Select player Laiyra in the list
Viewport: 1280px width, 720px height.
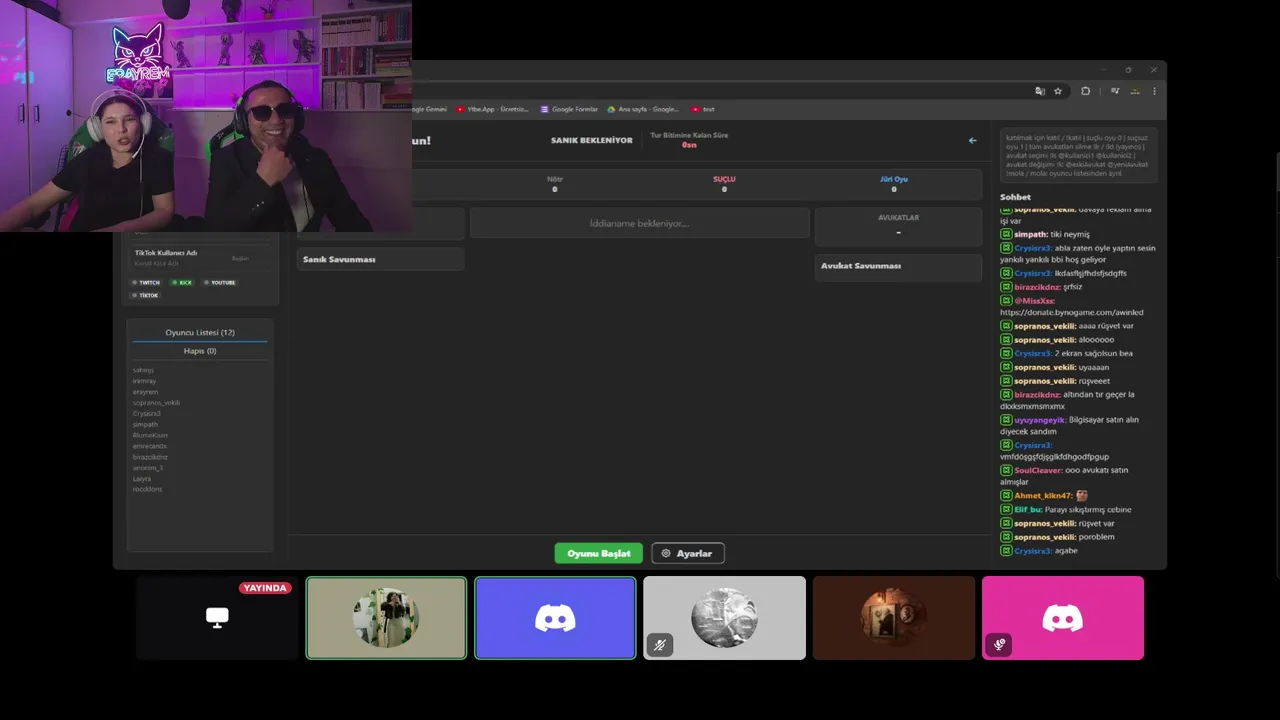[141, 478]
